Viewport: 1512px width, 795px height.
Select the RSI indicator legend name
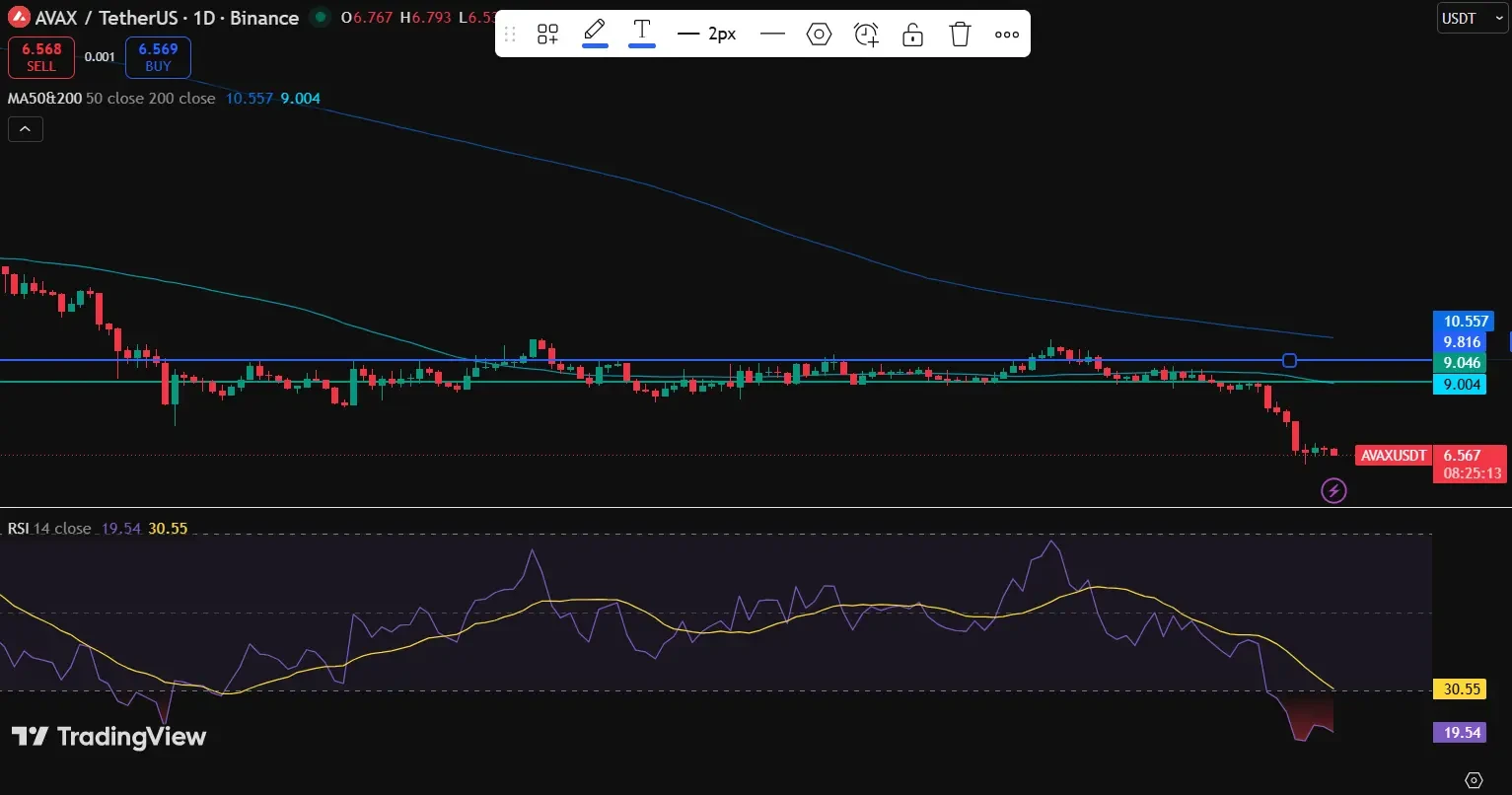(18, 529)
